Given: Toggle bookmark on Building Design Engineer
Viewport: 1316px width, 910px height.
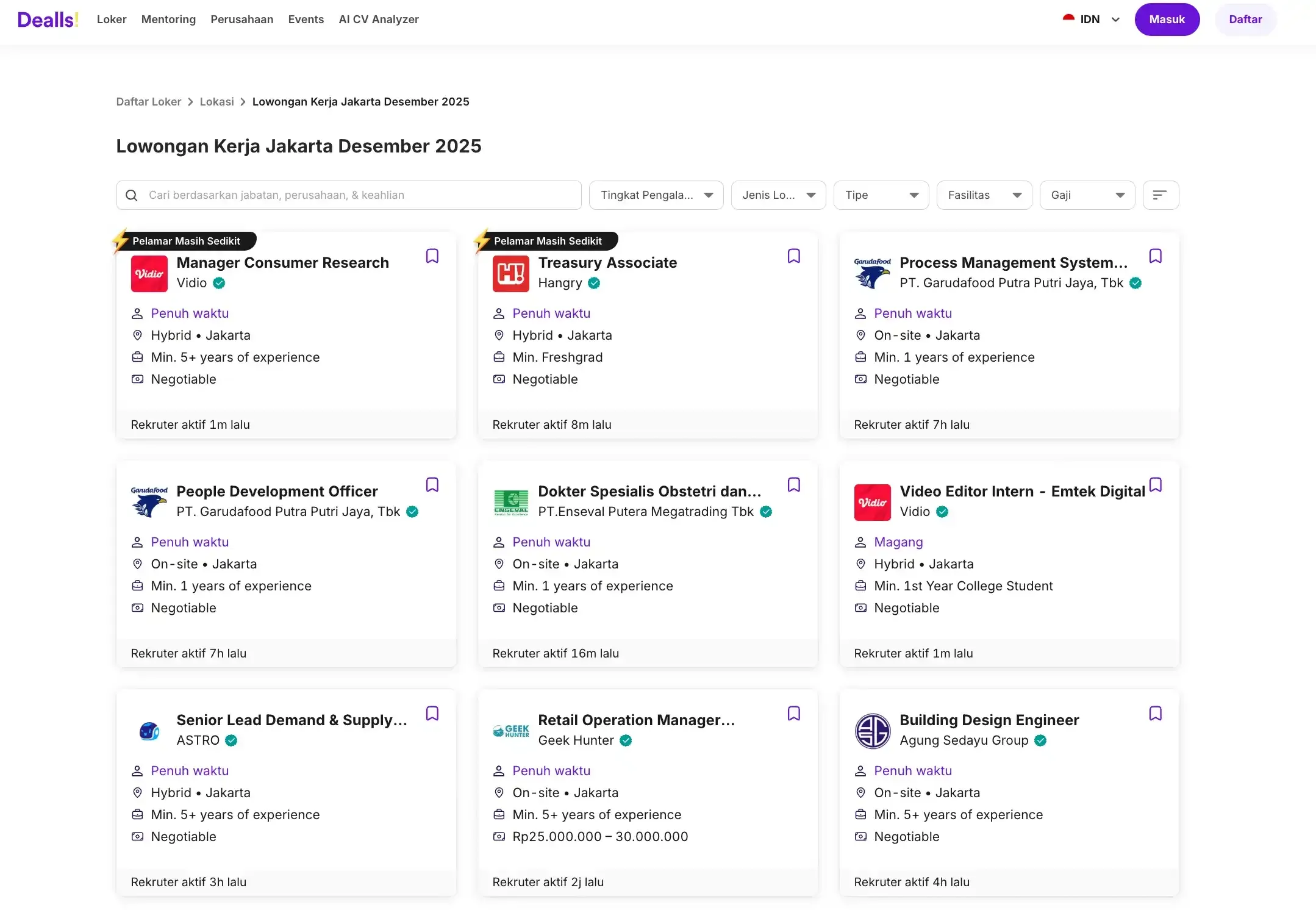Looking at the screenshot, I should point(1155,714).
